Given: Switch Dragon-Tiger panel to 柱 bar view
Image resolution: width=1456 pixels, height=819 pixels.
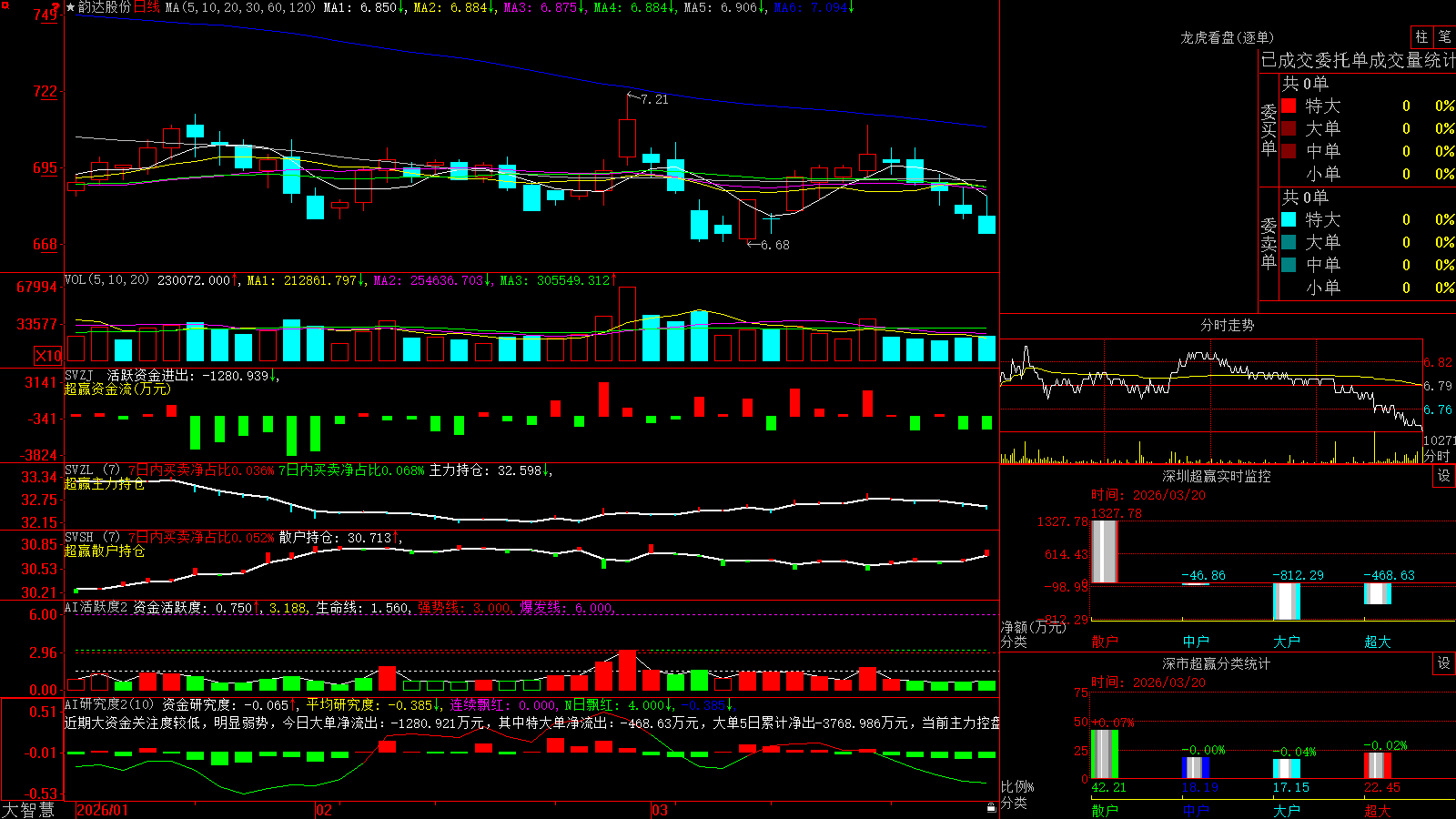Looking at the screenshot, I should click(x=1421, y=37).
